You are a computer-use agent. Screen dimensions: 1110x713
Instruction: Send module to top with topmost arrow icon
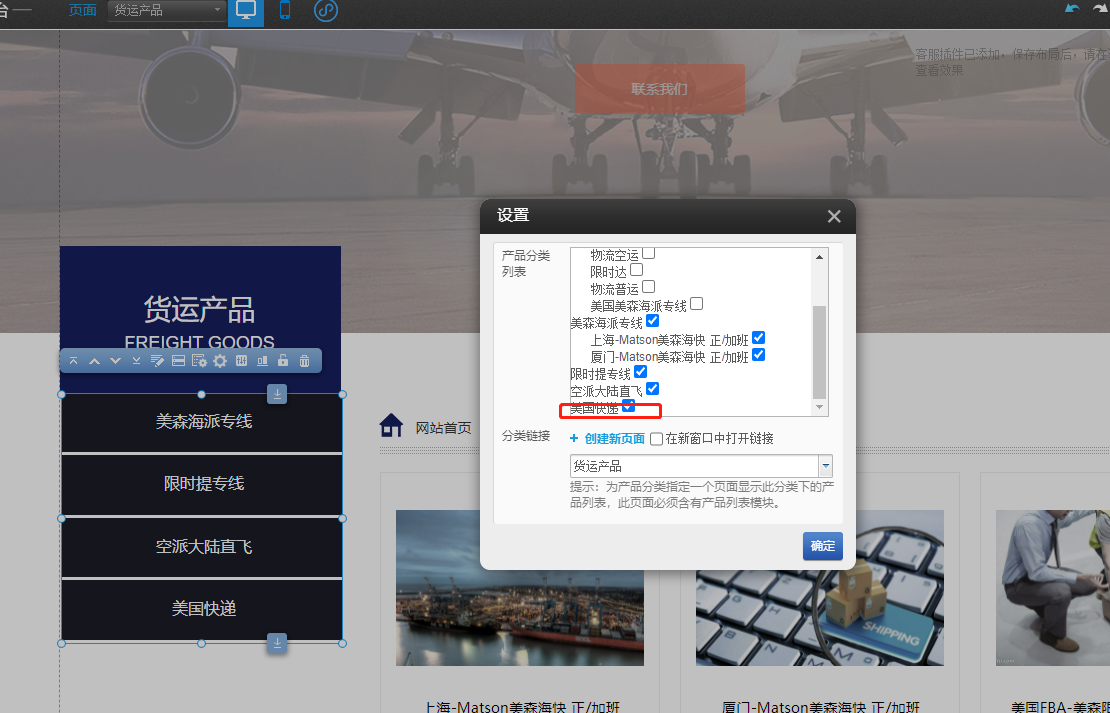(x=74, y=360)
